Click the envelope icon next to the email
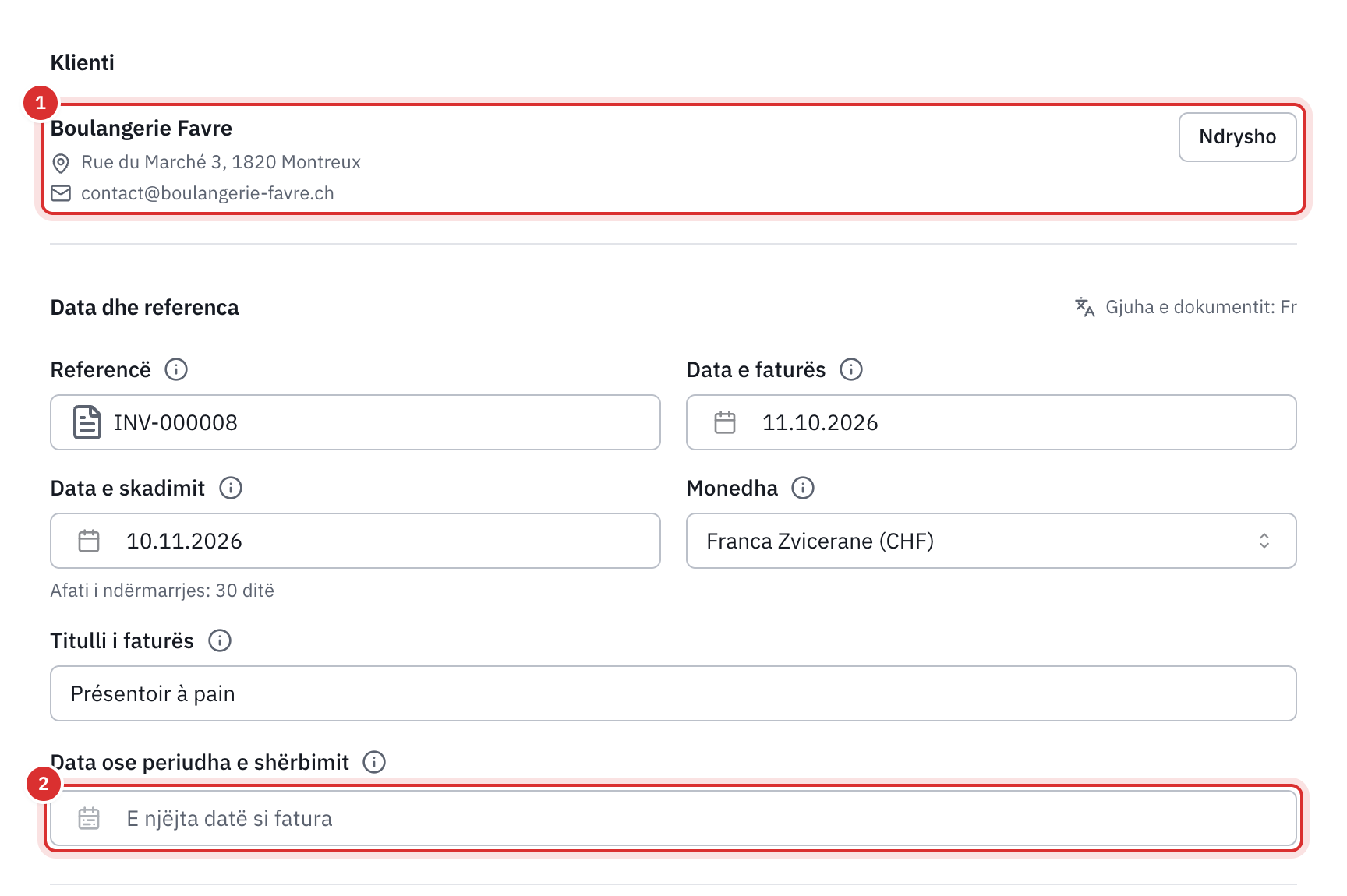This screenshot has width=1347, height=896. [61, 193]
